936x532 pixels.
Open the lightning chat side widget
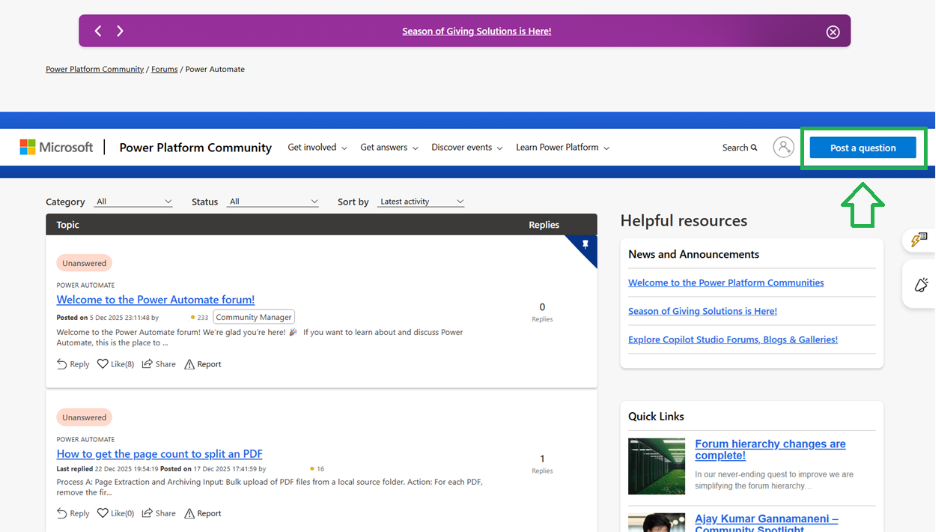pos(919,240)
